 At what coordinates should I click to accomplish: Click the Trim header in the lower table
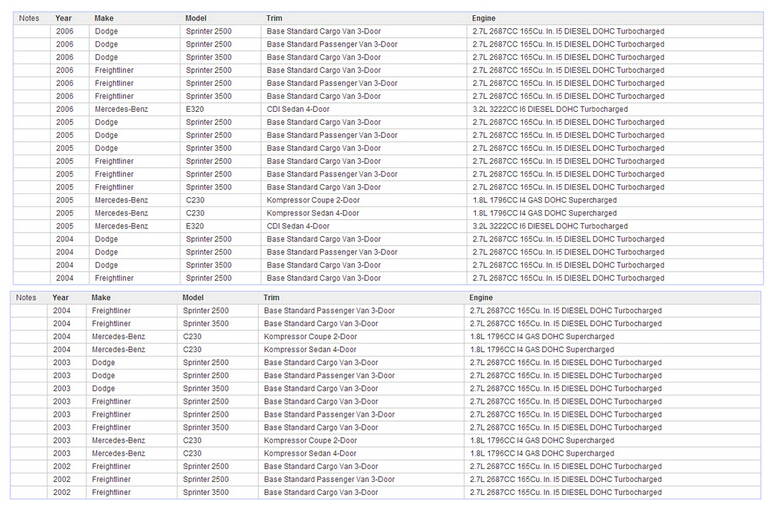point(271,298)
